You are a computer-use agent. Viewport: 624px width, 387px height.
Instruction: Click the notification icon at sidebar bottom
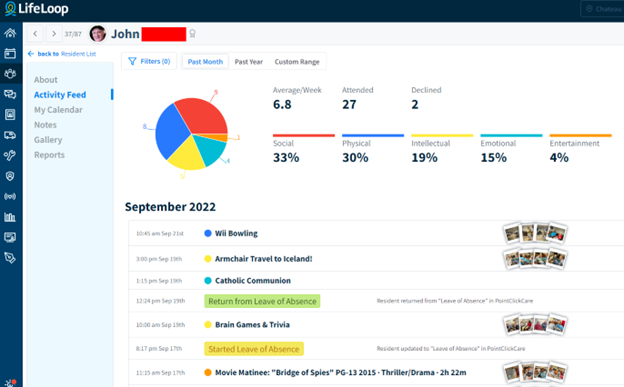point(10,383)
